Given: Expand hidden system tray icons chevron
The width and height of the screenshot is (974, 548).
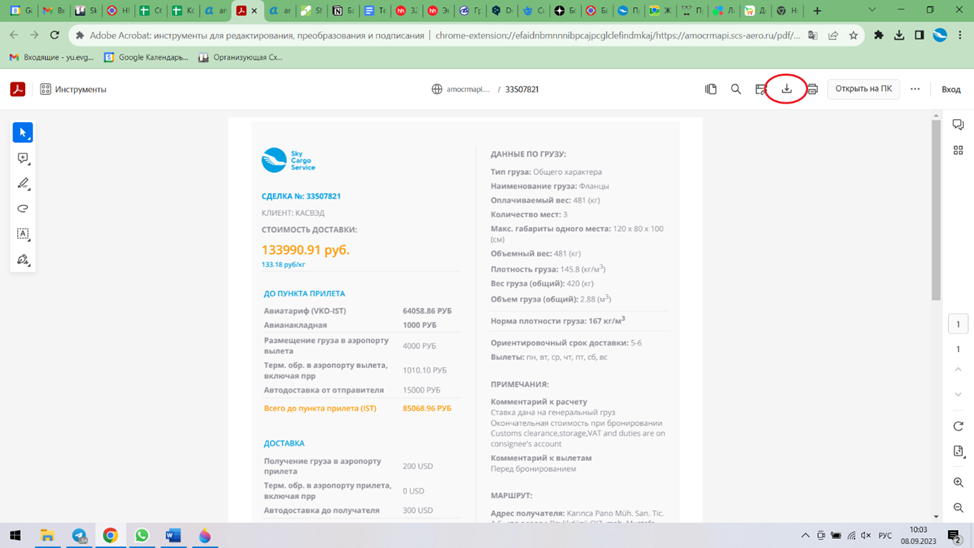Looking at the screenshot, I should [805, 536].
